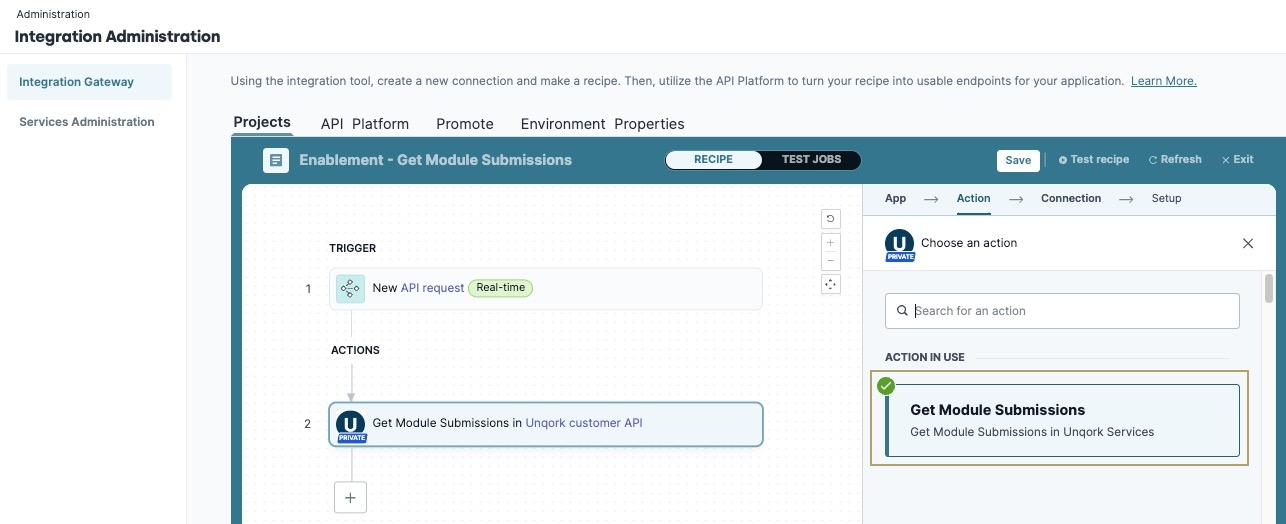Switch to the RECIPE toggle view
The height and width of the screenshot is (524, 1286).
tap(714, 160)
